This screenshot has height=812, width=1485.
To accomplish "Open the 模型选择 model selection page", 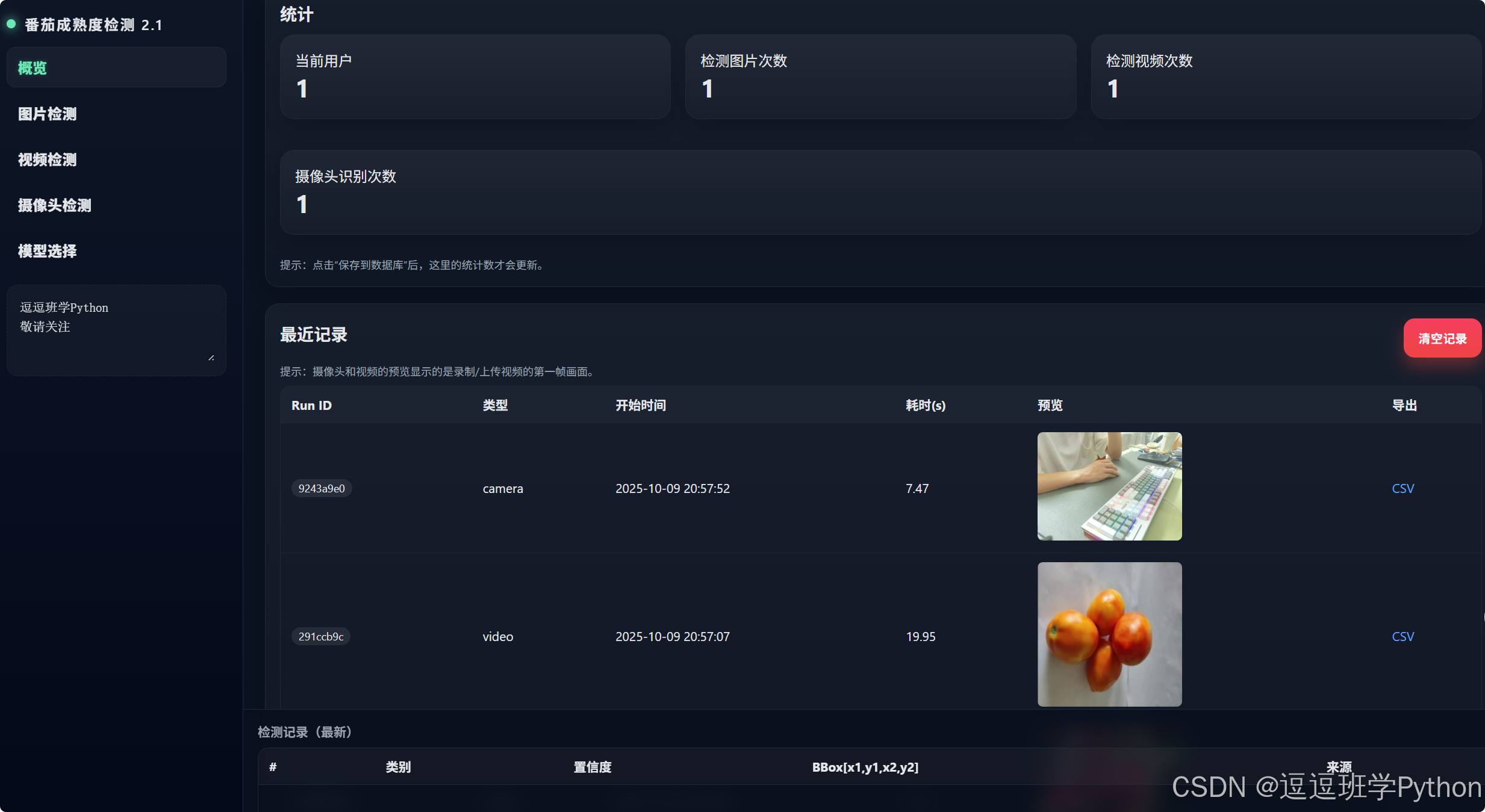I will (48, 251).
